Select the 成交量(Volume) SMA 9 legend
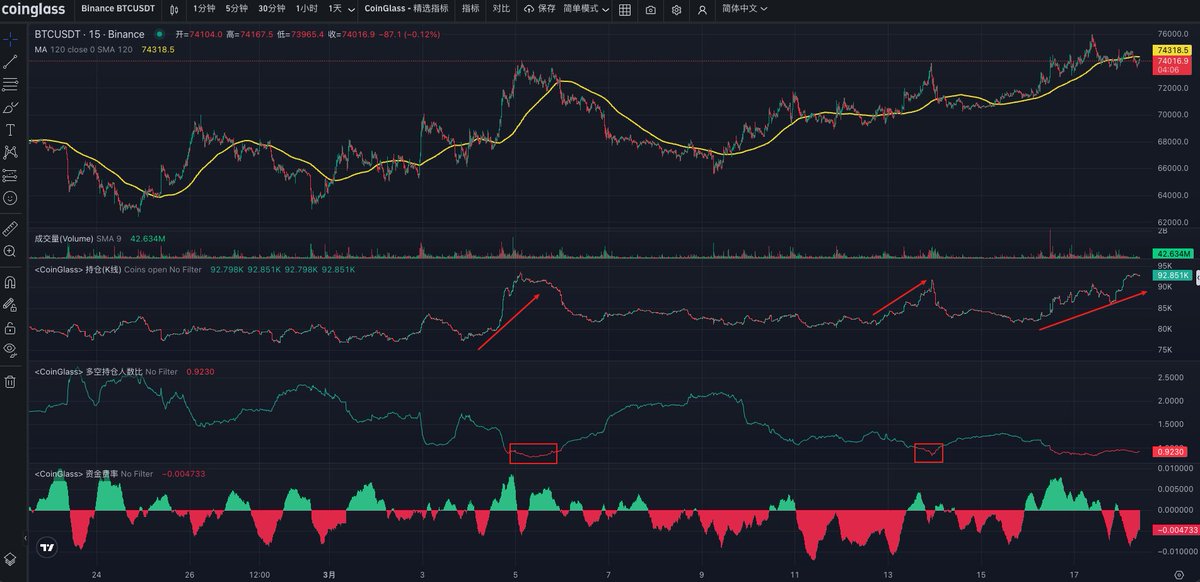1200x582 pixels. pyautogui.click(x=79, y=239)
